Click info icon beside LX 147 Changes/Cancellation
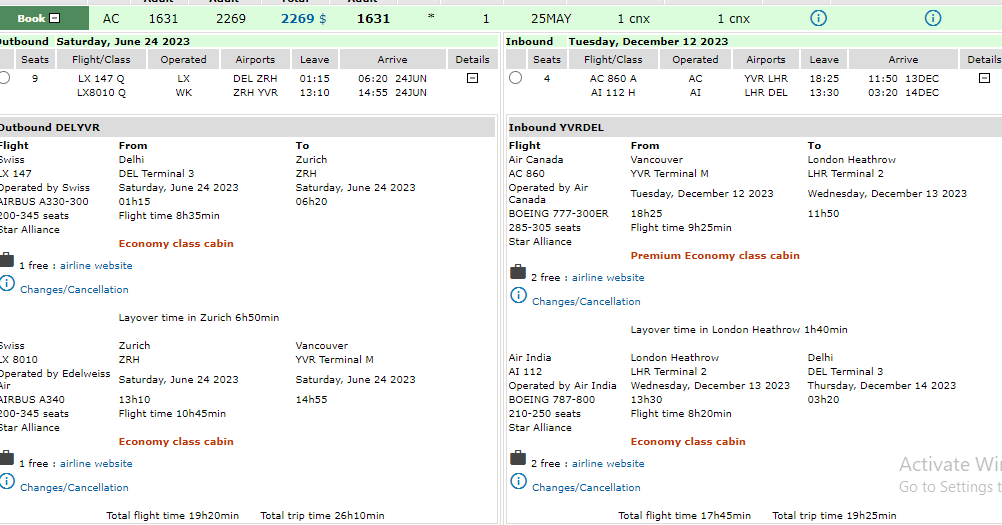The width and height of the screenshot is (1002, 525). tap(8, 285)
